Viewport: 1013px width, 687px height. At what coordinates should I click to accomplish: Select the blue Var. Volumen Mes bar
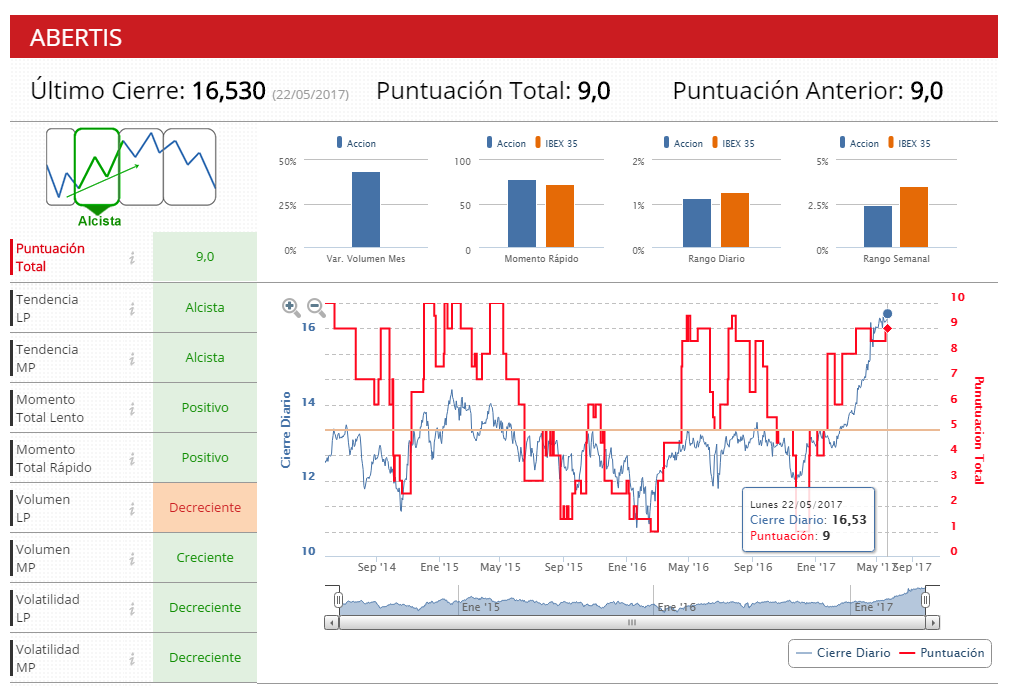[366, 209]
